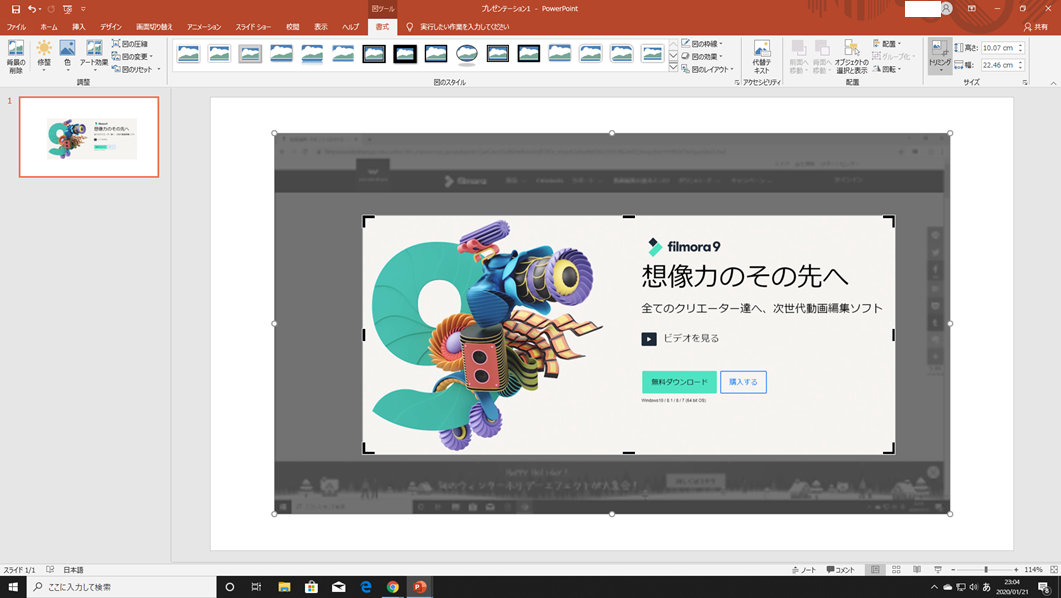Open Chrome from the taskbar
This screenshot has width=1061, height=598.
coord(392,586)
